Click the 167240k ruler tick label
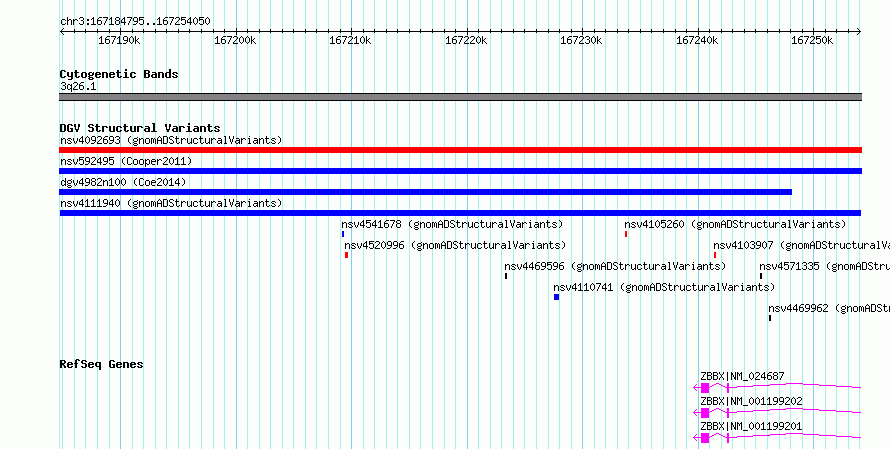Viewport: 890px width, 449px height. (697, 41)
